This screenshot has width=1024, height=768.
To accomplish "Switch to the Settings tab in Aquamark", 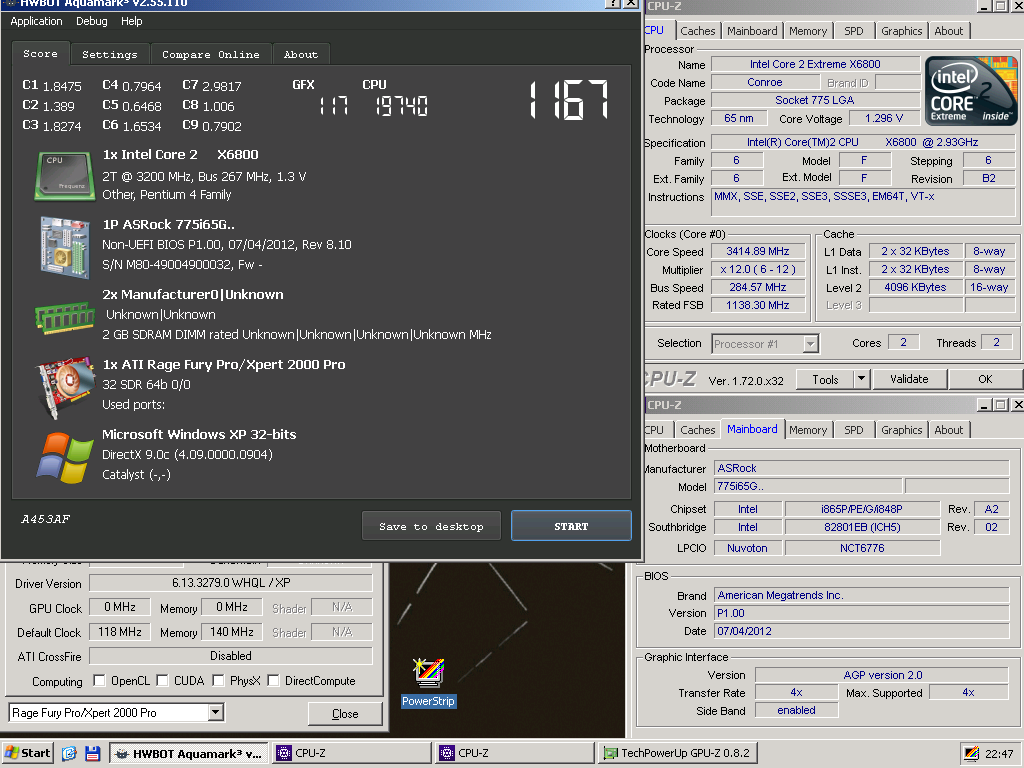I will click(x=110, y=54).
